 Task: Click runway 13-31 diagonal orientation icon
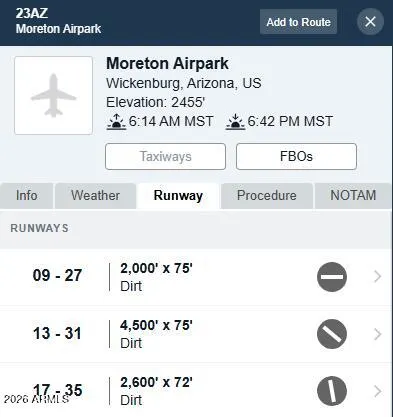point(332,334)
